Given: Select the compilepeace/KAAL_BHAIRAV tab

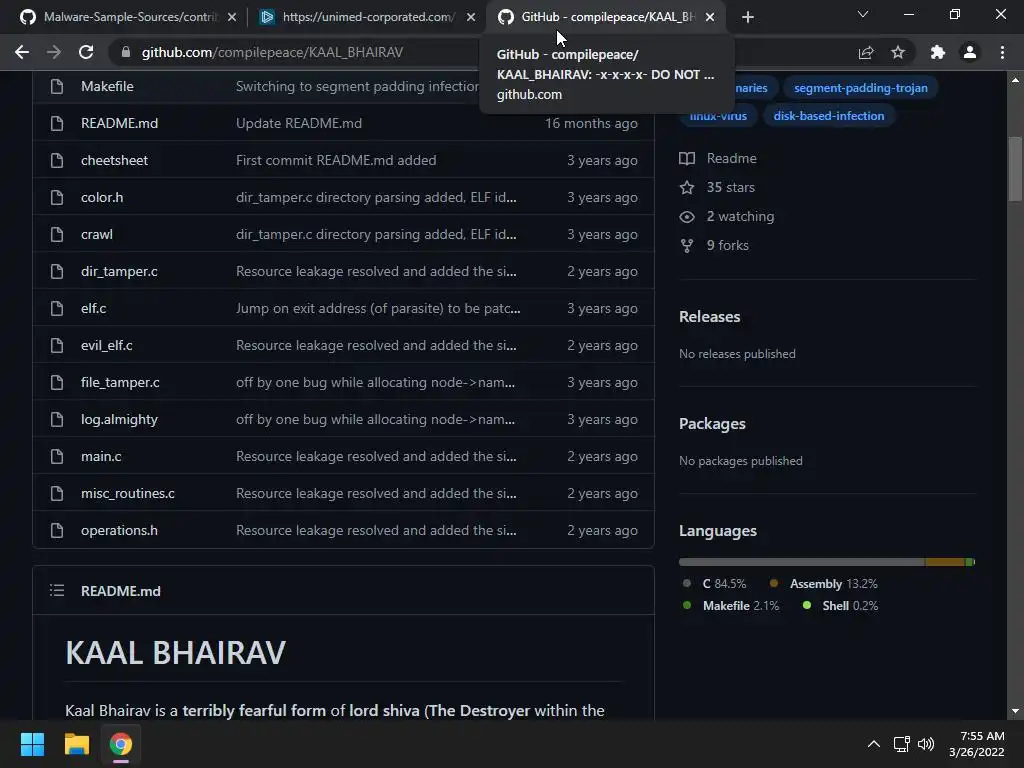Looking at the screenshot, I should [x=607, y=17].
